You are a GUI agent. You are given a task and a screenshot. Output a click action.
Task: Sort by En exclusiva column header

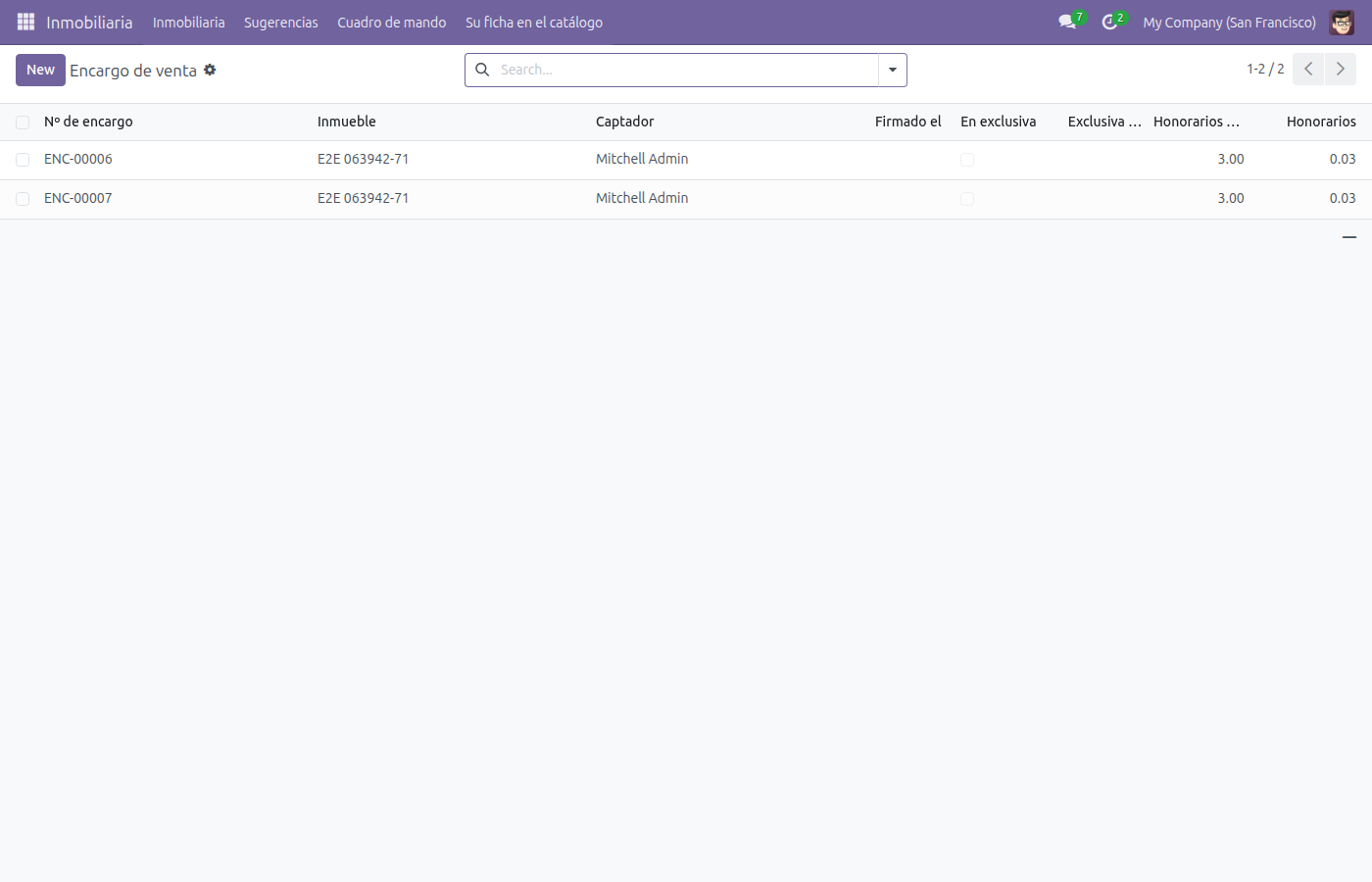(x=998, y=122)
